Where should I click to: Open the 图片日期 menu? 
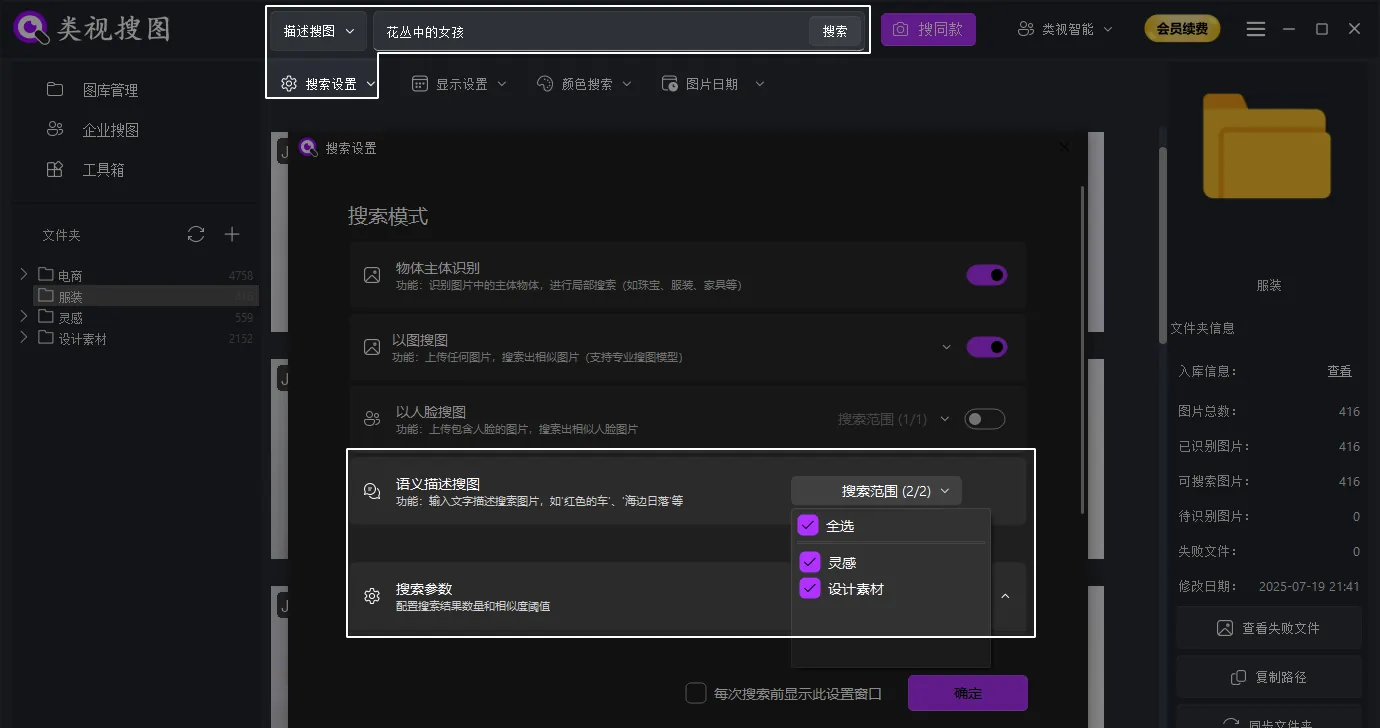[711, 83]
